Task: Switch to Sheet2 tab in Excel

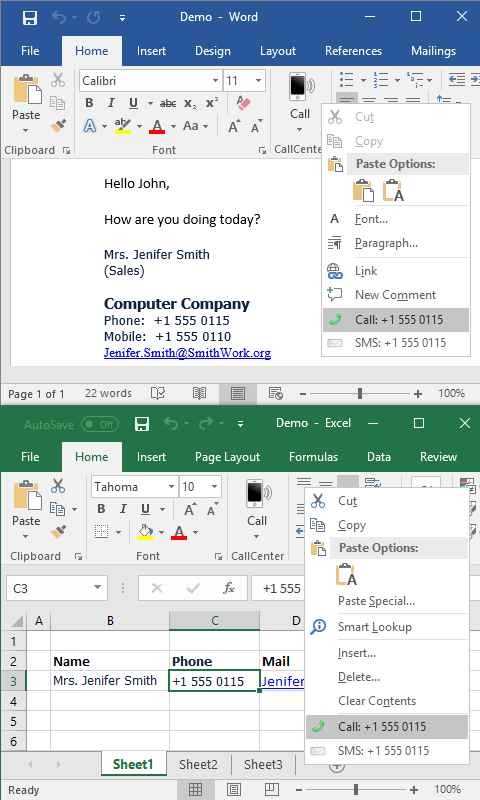Action: (x=198, y=764)
